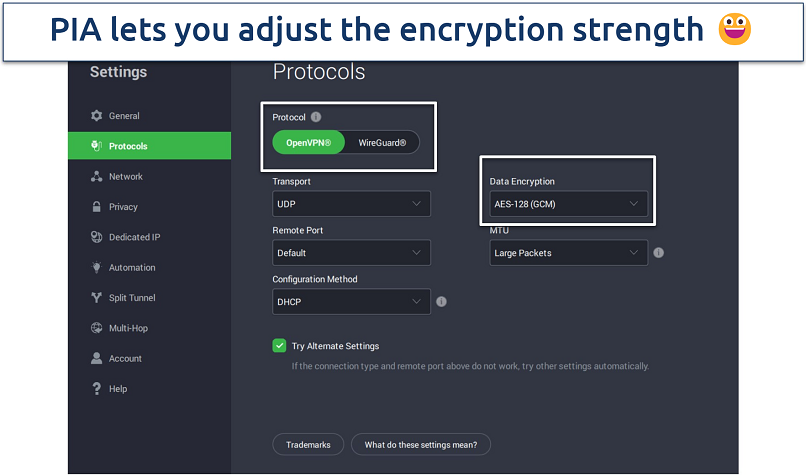
Task: Click the Multi-Hop globe icon
Action: tap(97, 328)
